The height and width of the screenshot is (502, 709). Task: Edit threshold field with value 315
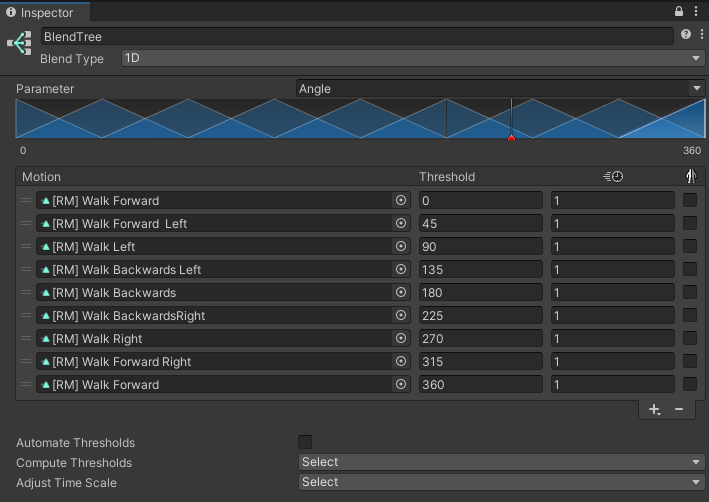[481, 361]
